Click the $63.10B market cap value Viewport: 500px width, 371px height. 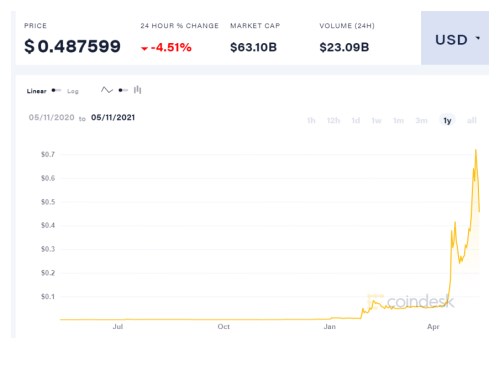pyautogui.click(x=253, y=47)
